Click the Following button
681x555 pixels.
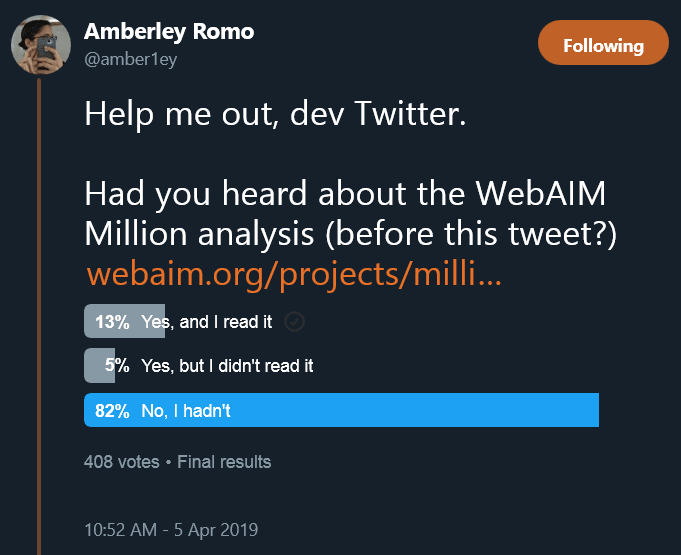click(603, 43)
